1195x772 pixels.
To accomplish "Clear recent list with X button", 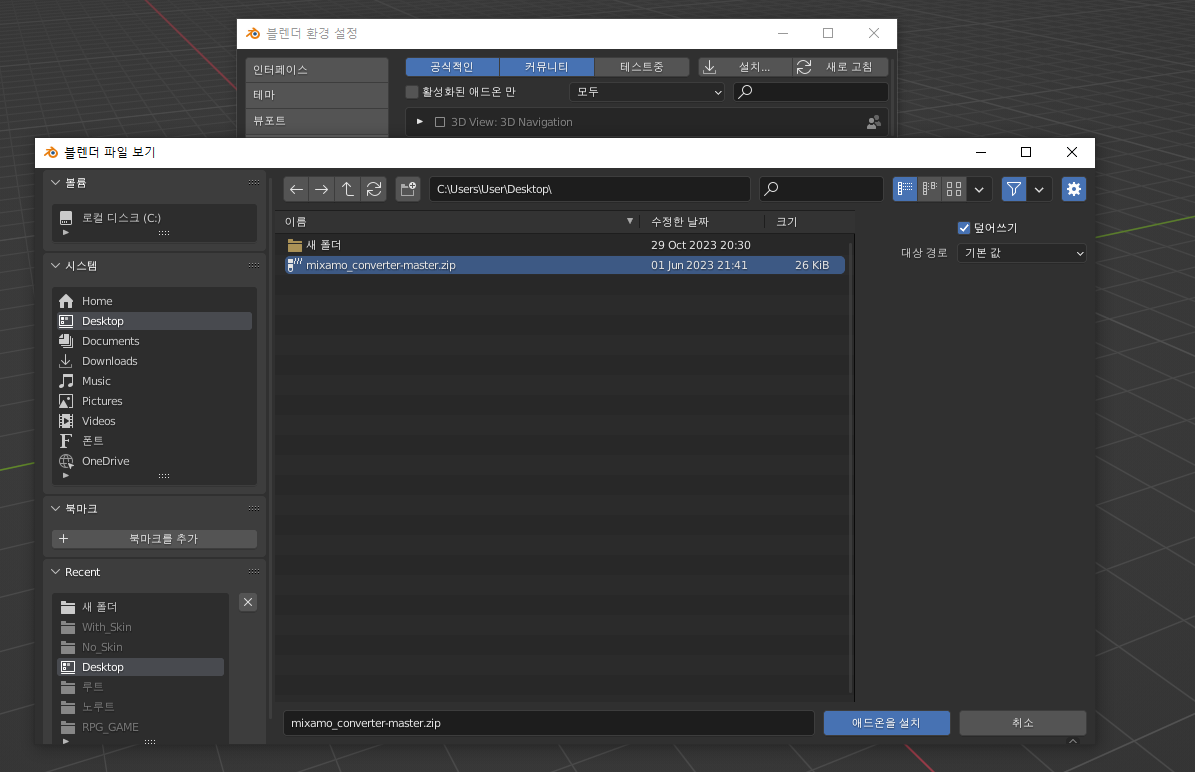I will click(248, 602).
